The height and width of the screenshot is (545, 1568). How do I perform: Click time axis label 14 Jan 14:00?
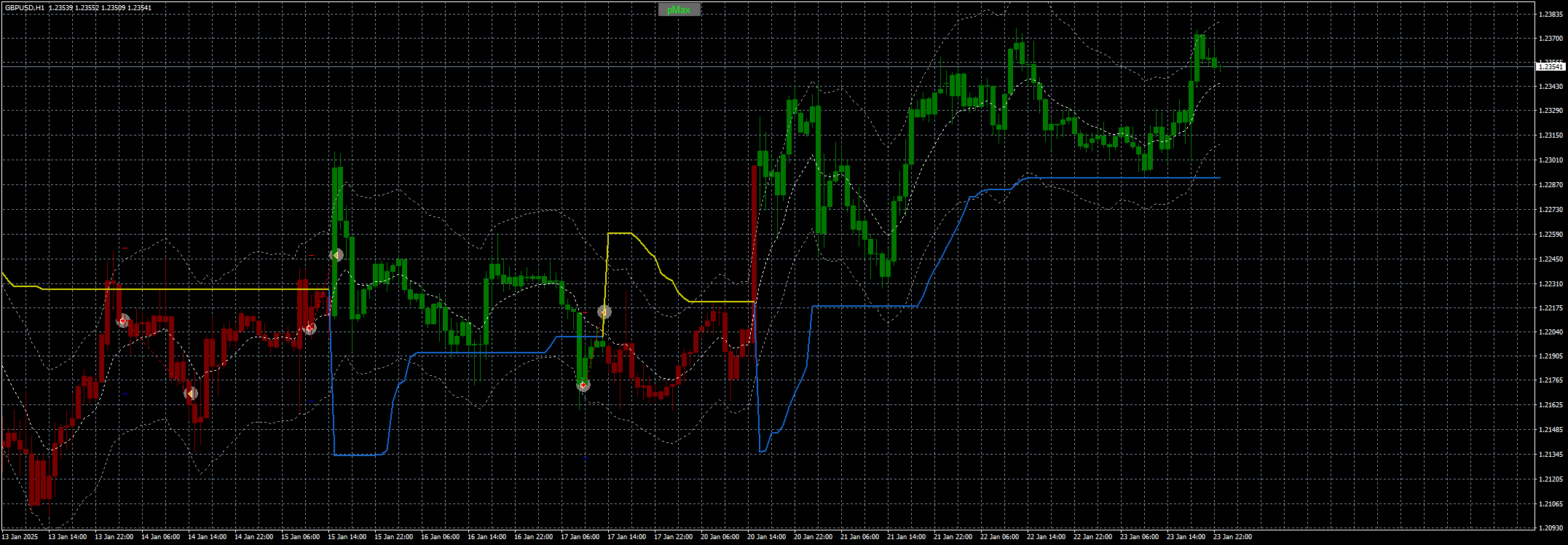pyautogui.click(x=207, y=537)
